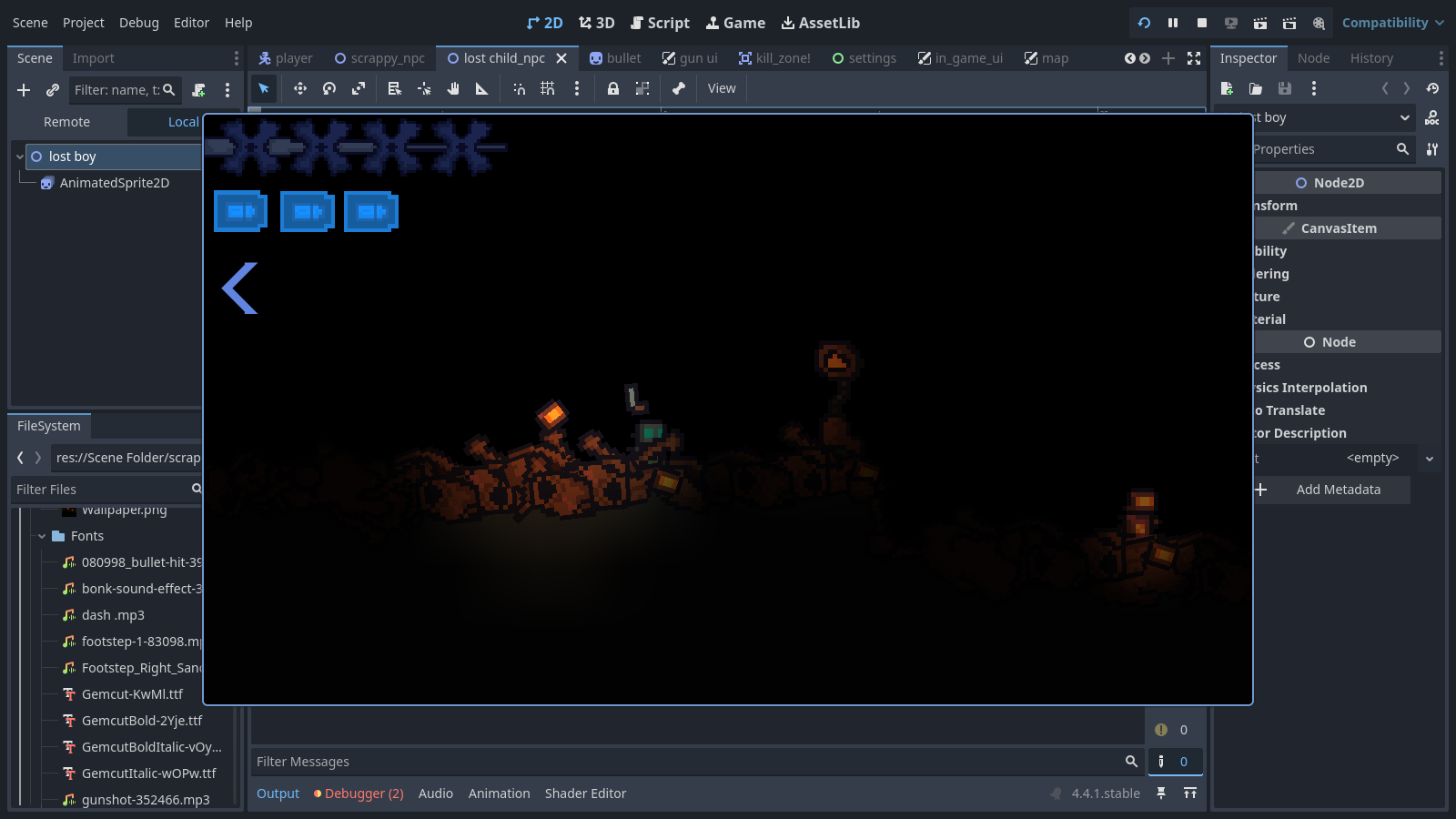
Task: Click the attach script icon in Scene dock
Action: point(199,90)
